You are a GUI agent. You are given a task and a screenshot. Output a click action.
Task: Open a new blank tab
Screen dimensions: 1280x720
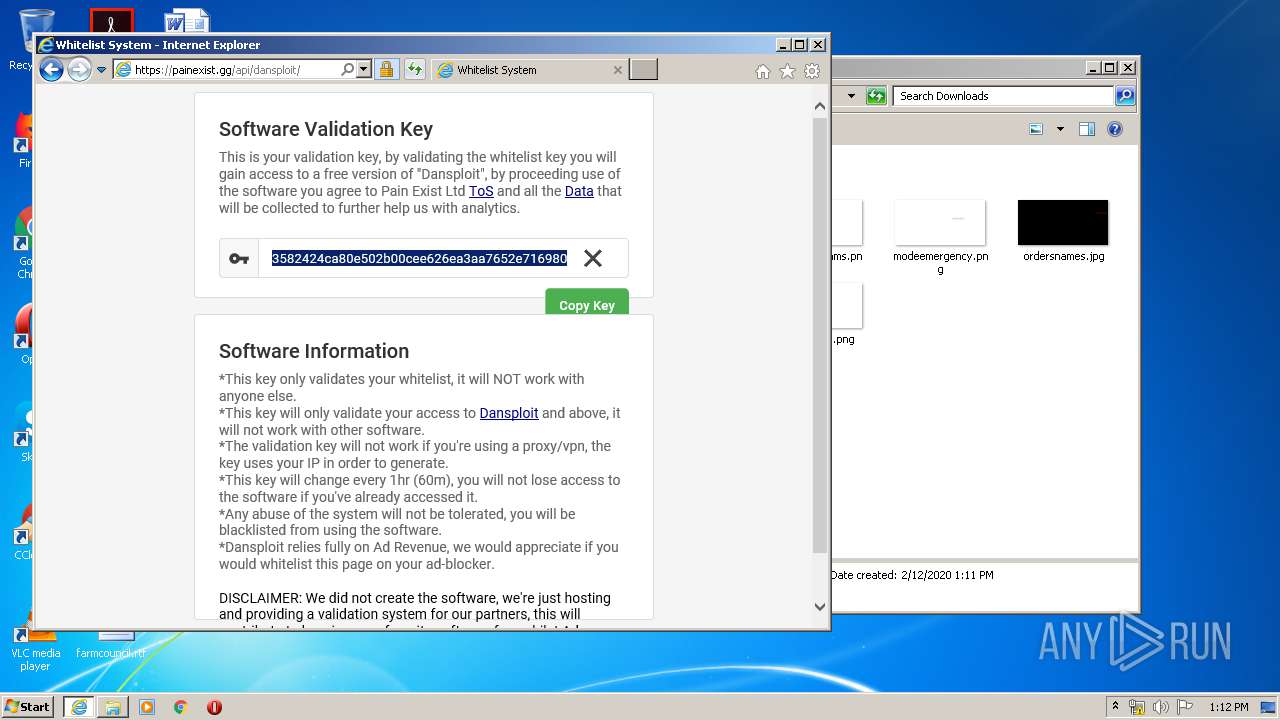(644, 70)
